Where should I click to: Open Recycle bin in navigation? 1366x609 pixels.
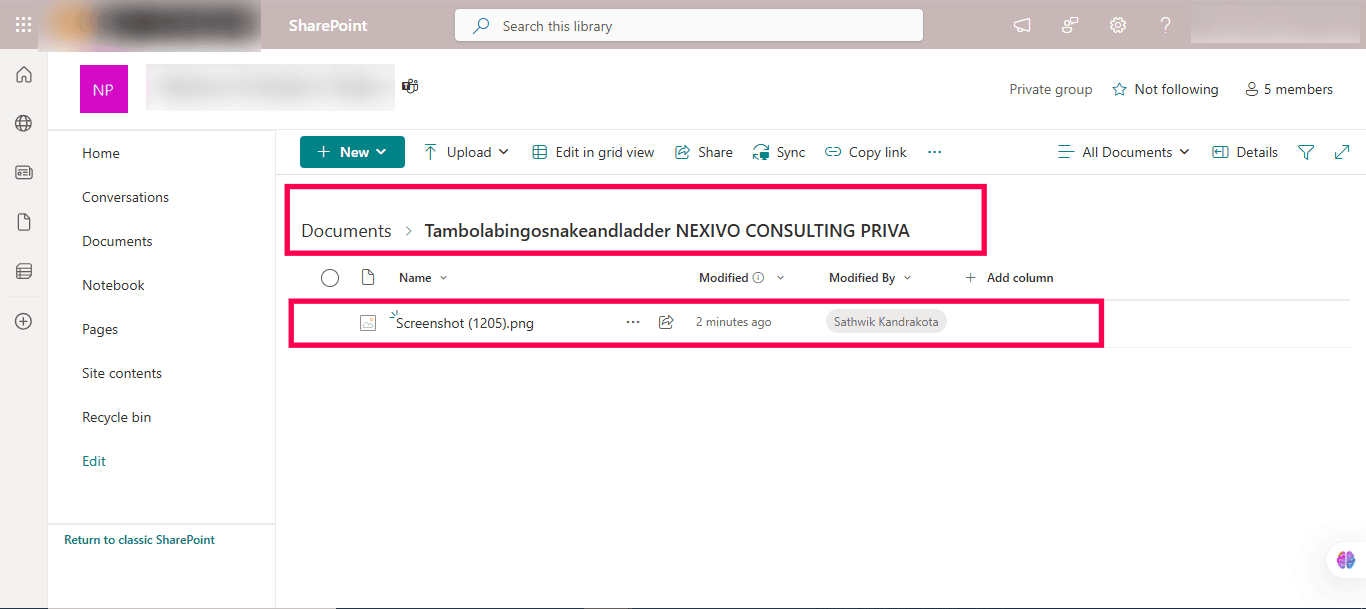(x=117, y=417)
